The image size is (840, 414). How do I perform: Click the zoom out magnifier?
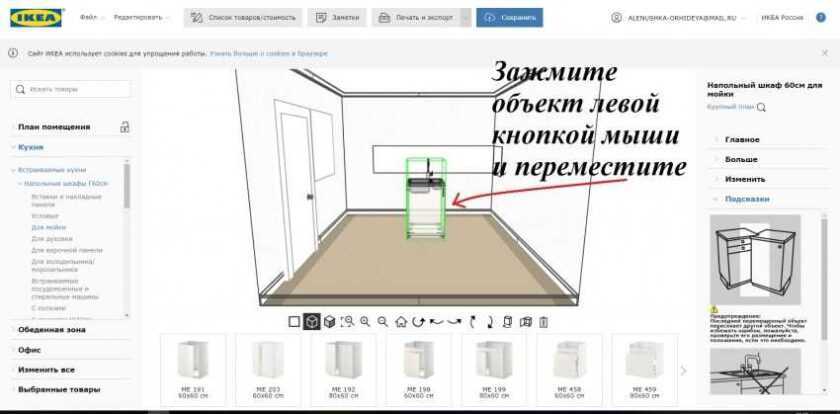(382, 322)
